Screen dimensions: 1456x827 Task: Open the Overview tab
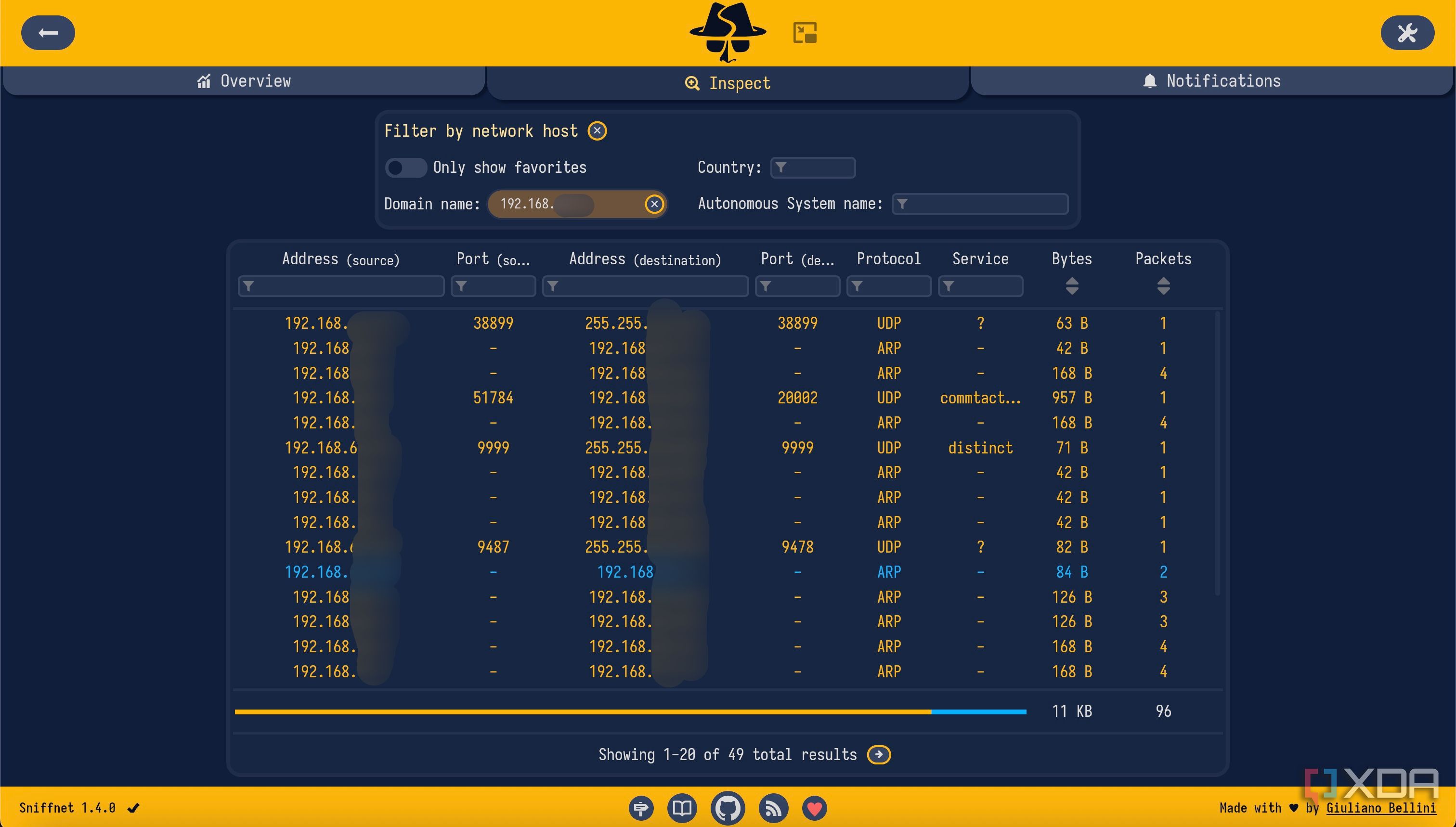click(244, 81)
